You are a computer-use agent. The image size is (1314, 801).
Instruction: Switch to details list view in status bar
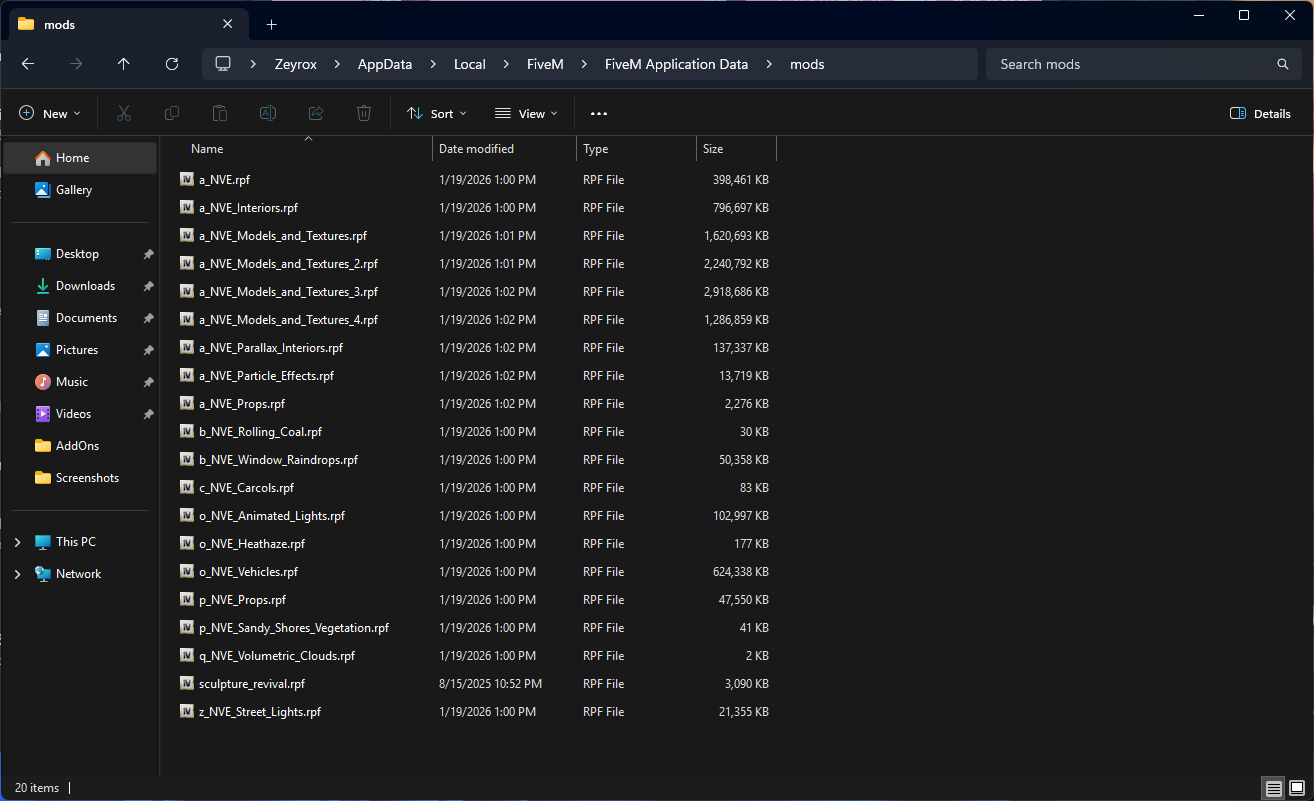coord(1273,788)
